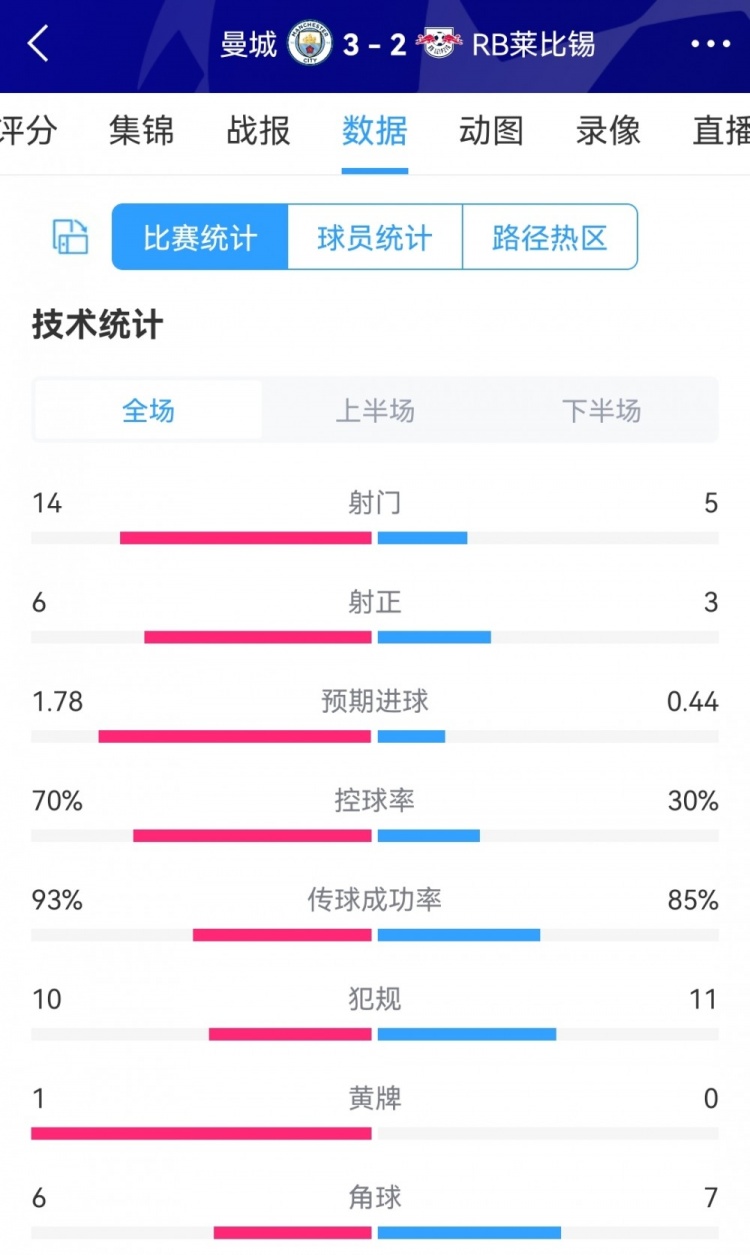Expand 比赛统计 match statistics section
Image resolution: width=750 pixels, height=1255 pixels.
pyautogui.click(x=198, y=237)
